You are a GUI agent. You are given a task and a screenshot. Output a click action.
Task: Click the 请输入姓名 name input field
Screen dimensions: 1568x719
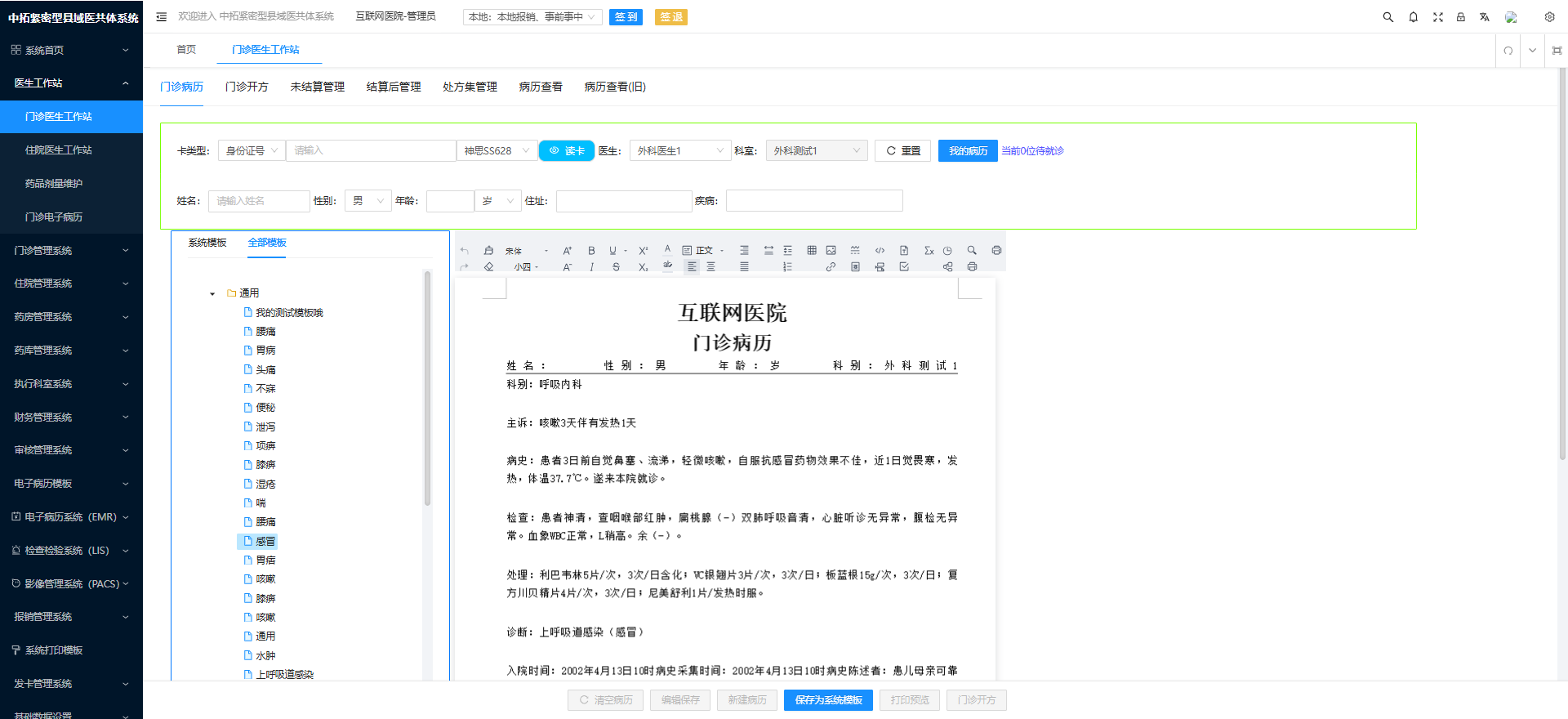pos(259,201)
